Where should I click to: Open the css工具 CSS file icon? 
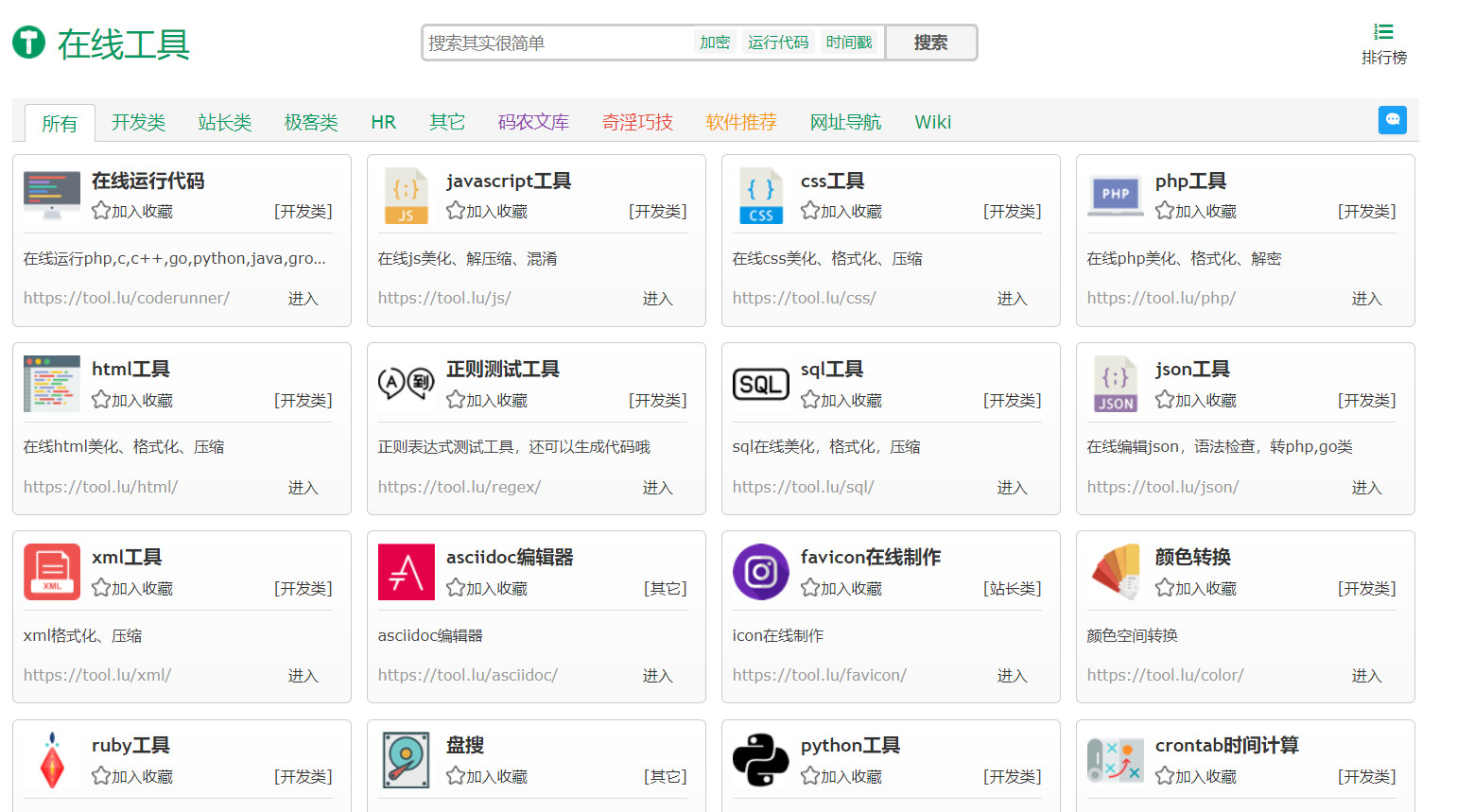(x=761, y=196)
